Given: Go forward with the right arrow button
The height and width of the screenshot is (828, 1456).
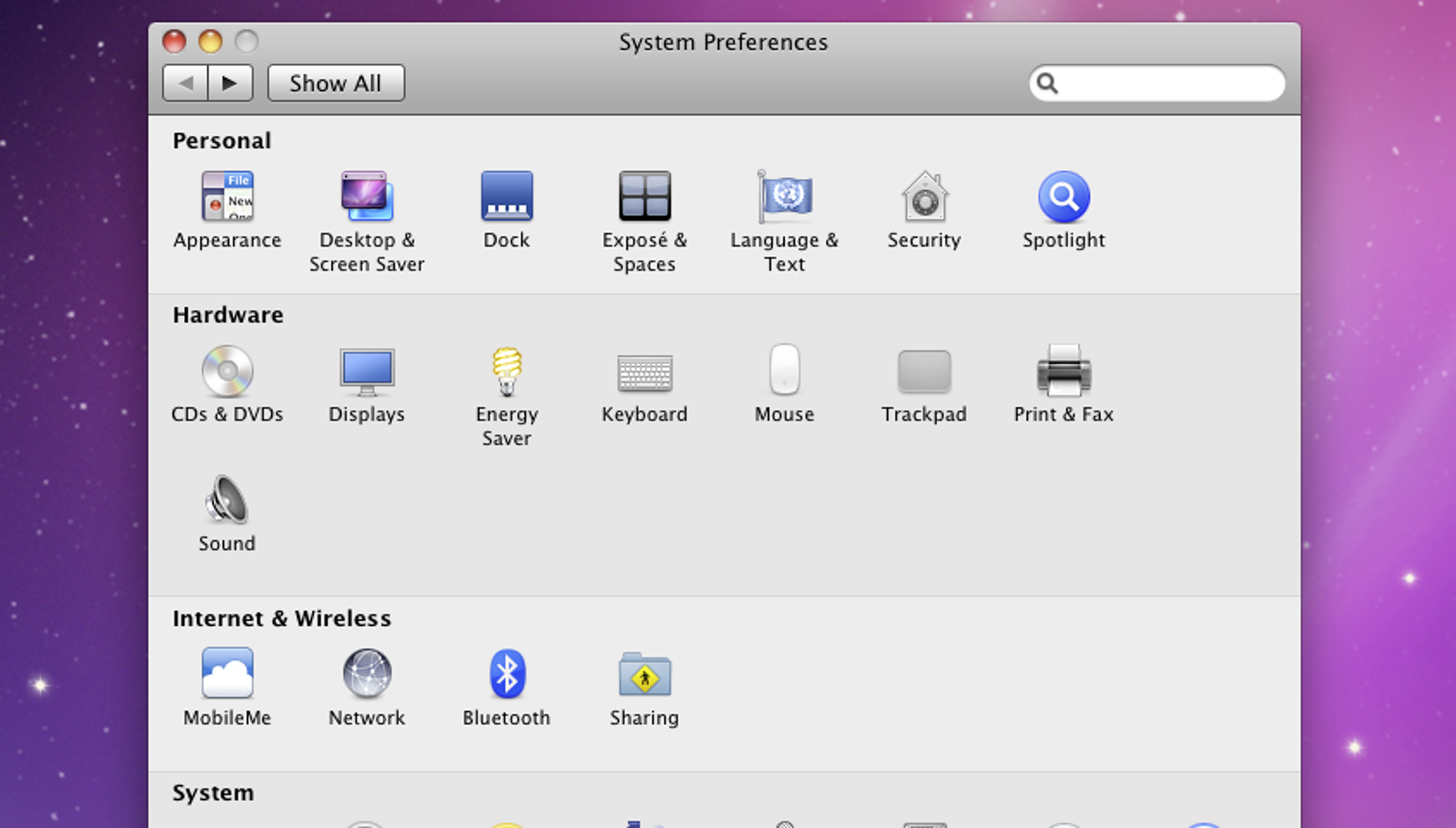Looking at the screenshot, I should pyautogui.click(x=230, y=83).
